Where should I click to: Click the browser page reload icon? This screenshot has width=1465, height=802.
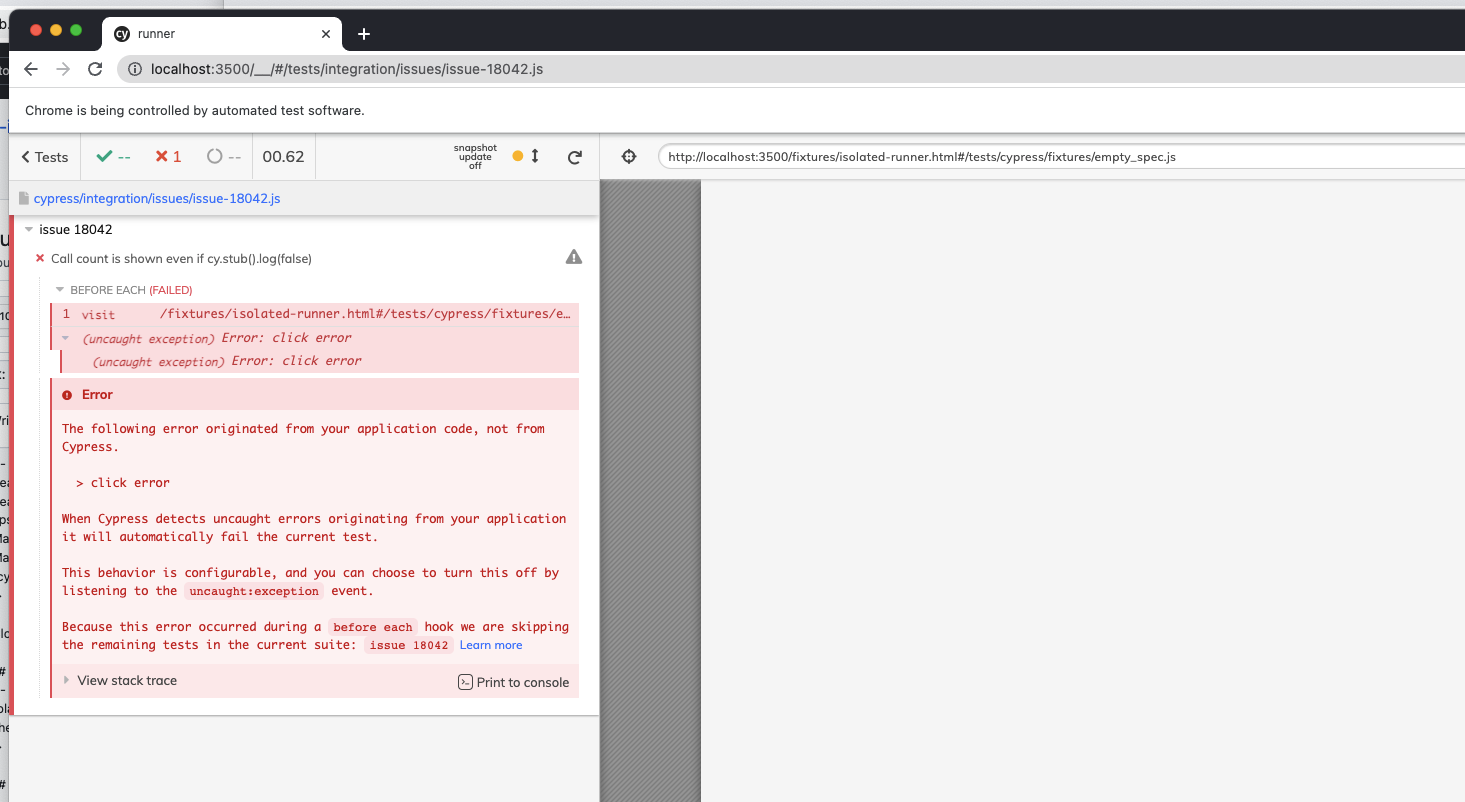tap(95, 68)
